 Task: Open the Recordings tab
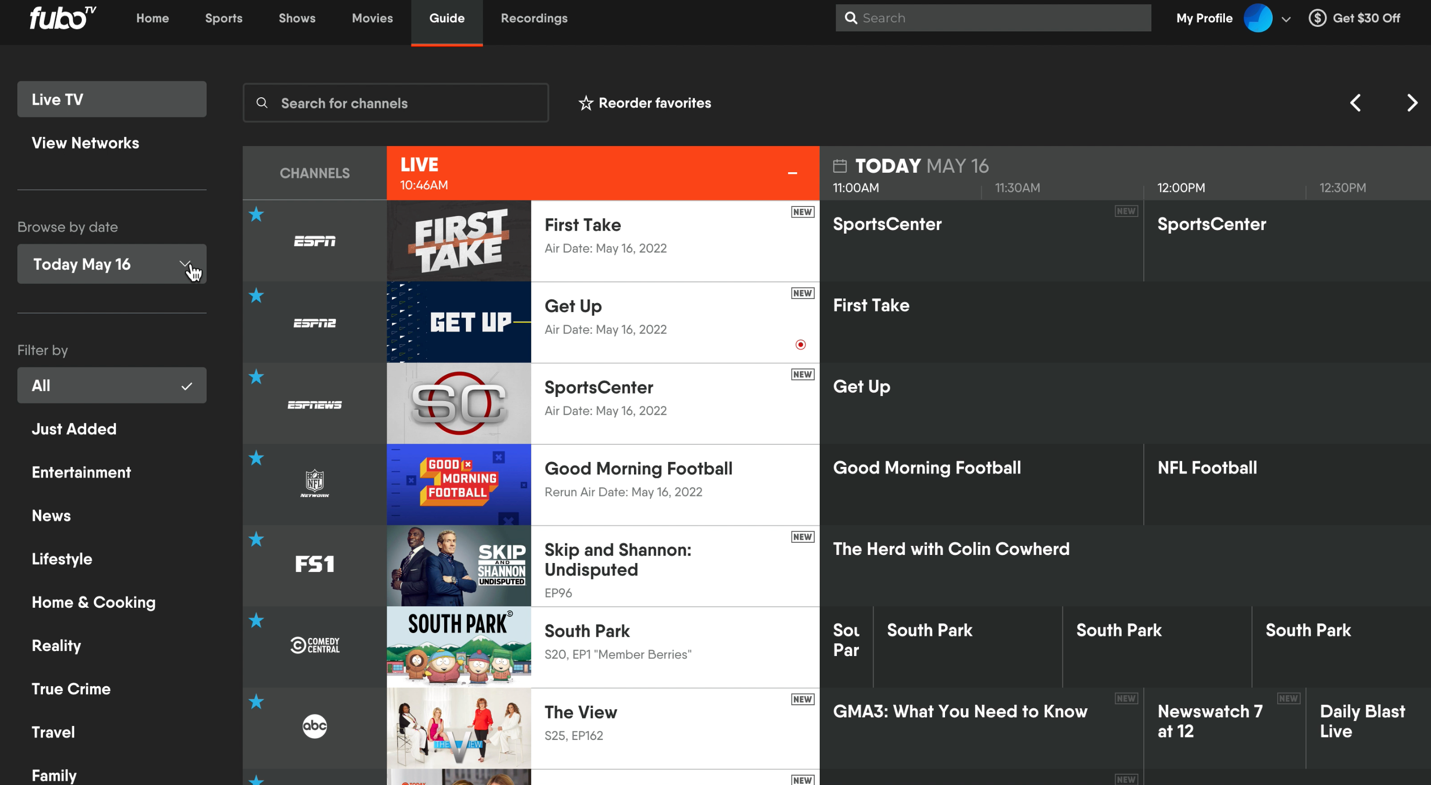point(534,18)
